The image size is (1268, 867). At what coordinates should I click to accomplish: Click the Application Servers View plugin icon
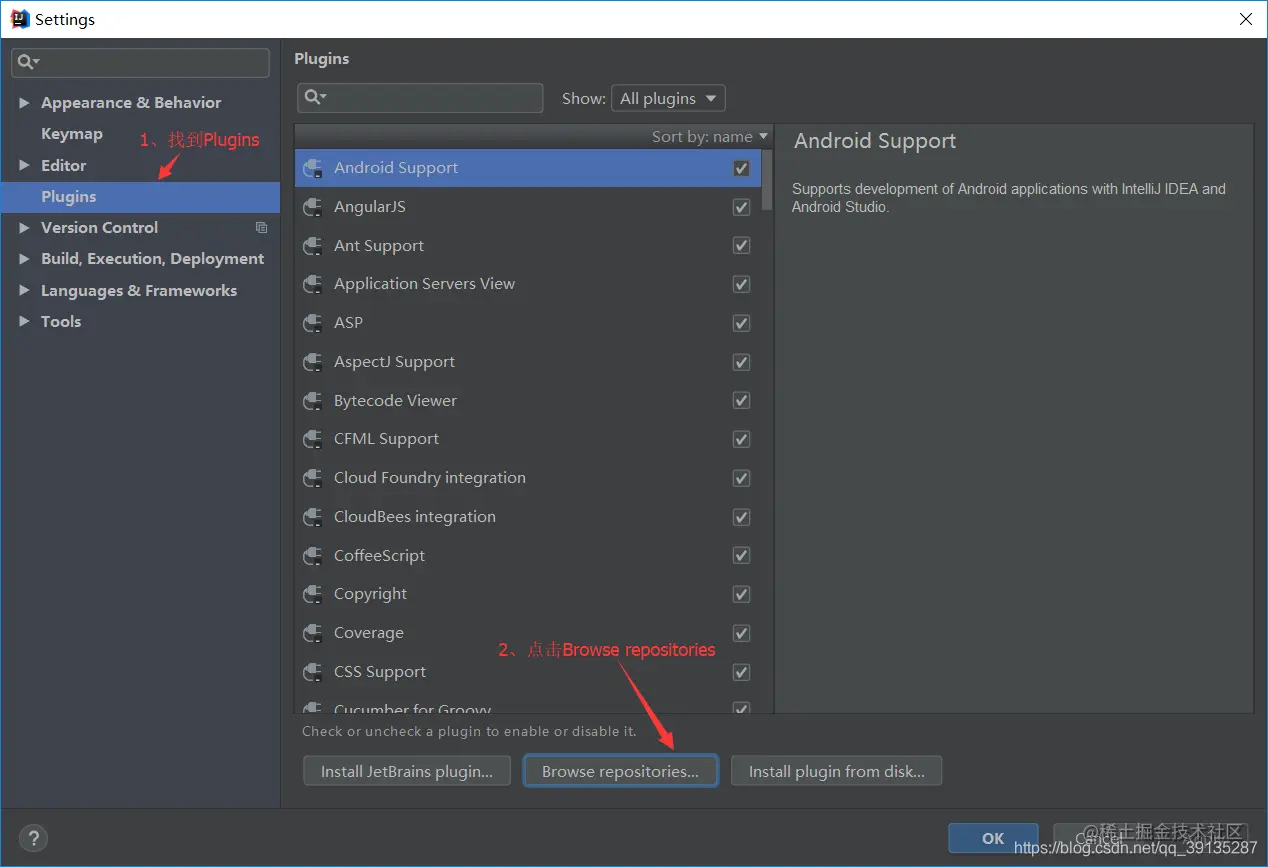coord(313,284)
